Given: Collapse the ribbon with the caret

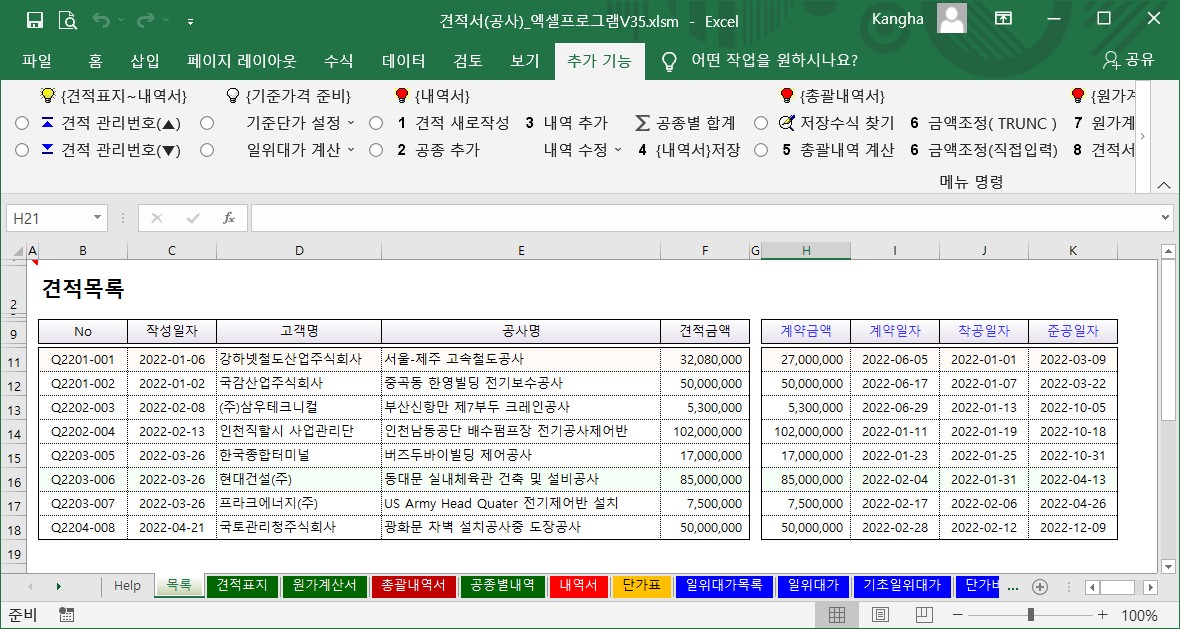Looking at the screenshot, I should (x=1163, y=184).
